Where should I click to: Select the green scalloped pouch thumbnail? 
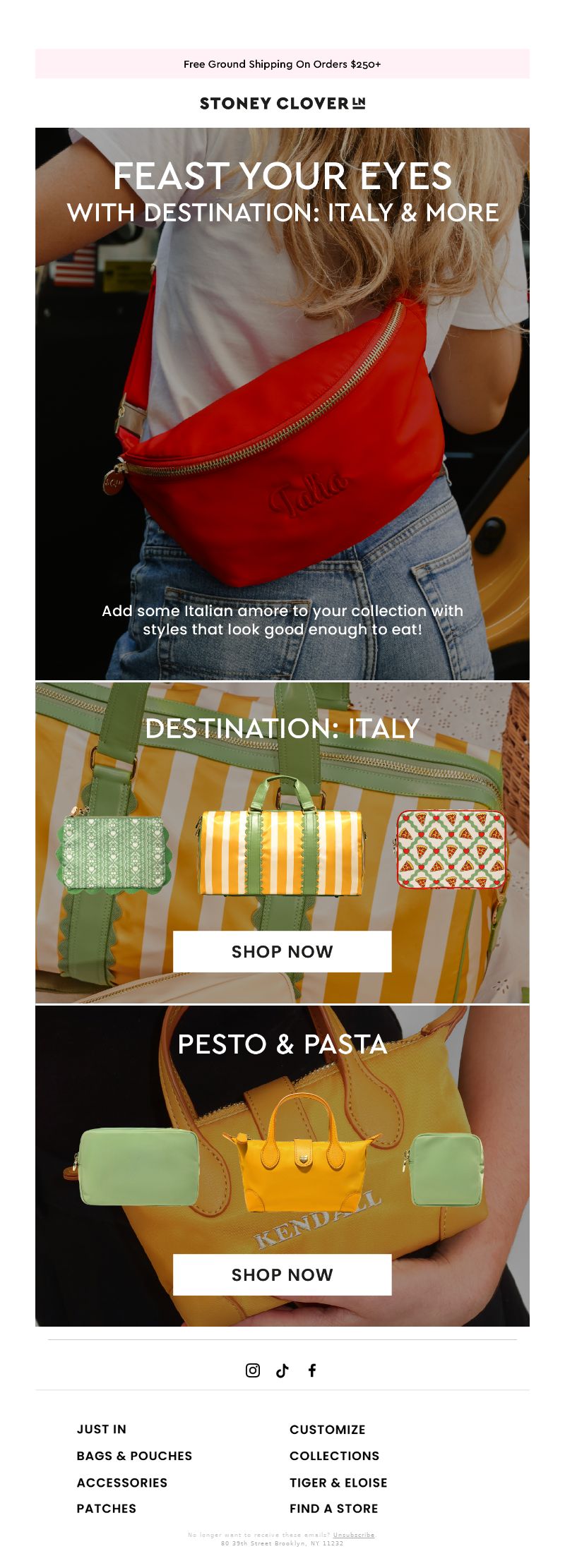pos(114,852)
